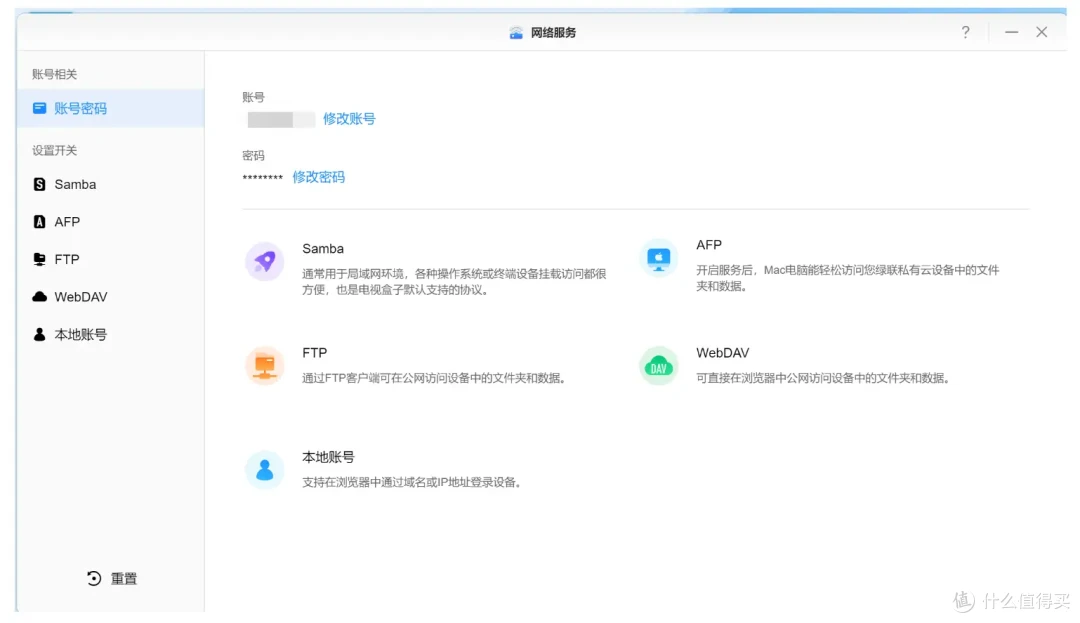
Task: Click the 账号 field label
Action: (253, 97)
